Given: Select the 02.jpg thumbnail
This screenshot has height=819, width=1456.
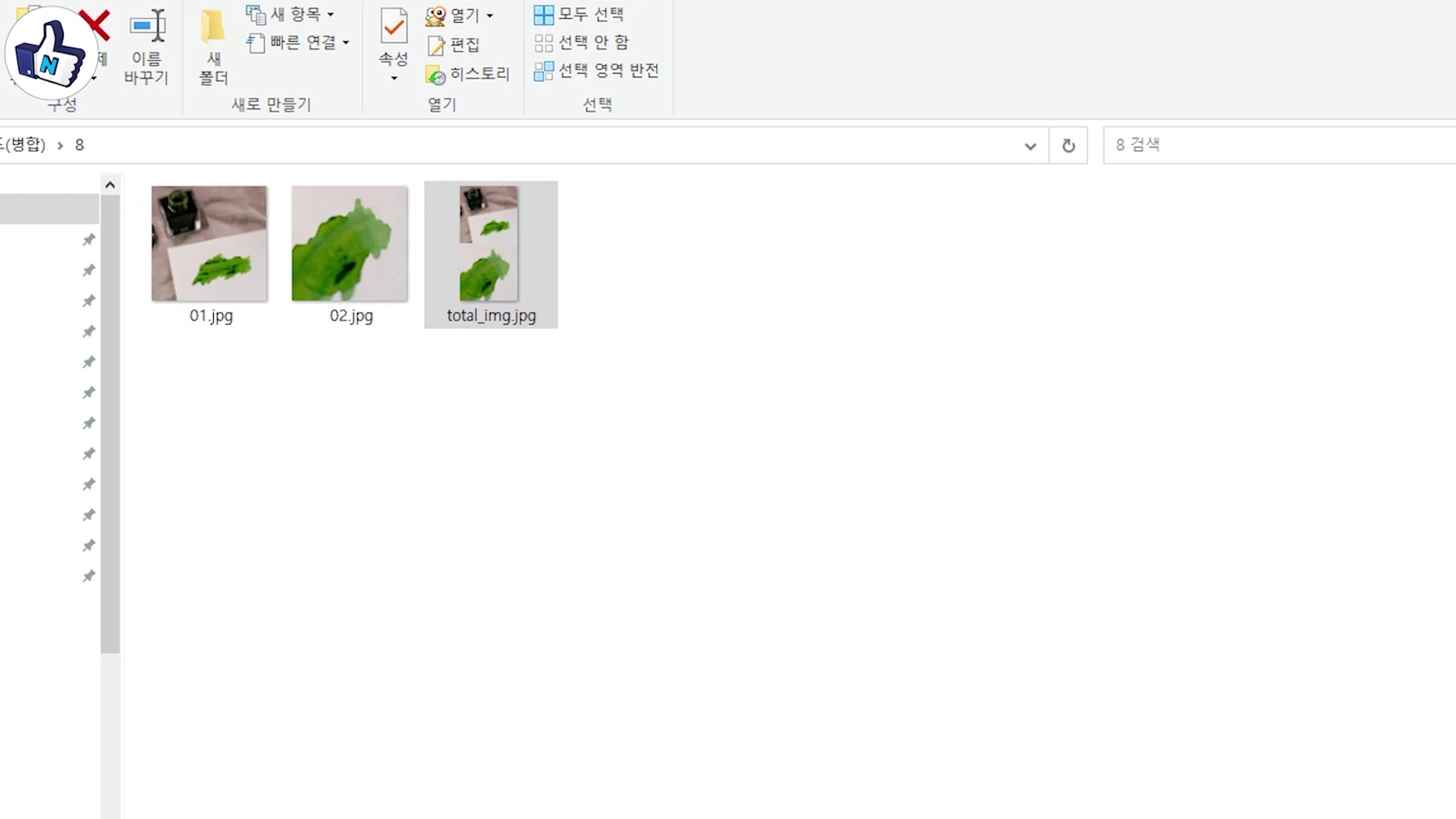Looking at the screenshot, I should [x=350, y=244].
